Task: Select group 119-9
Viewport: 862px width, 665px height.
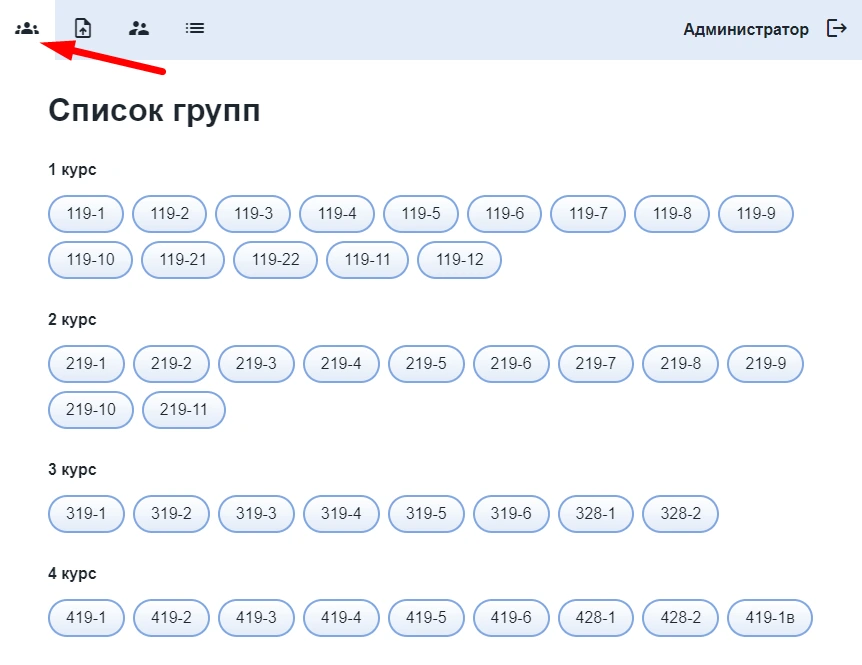Action: click(756, 214)
